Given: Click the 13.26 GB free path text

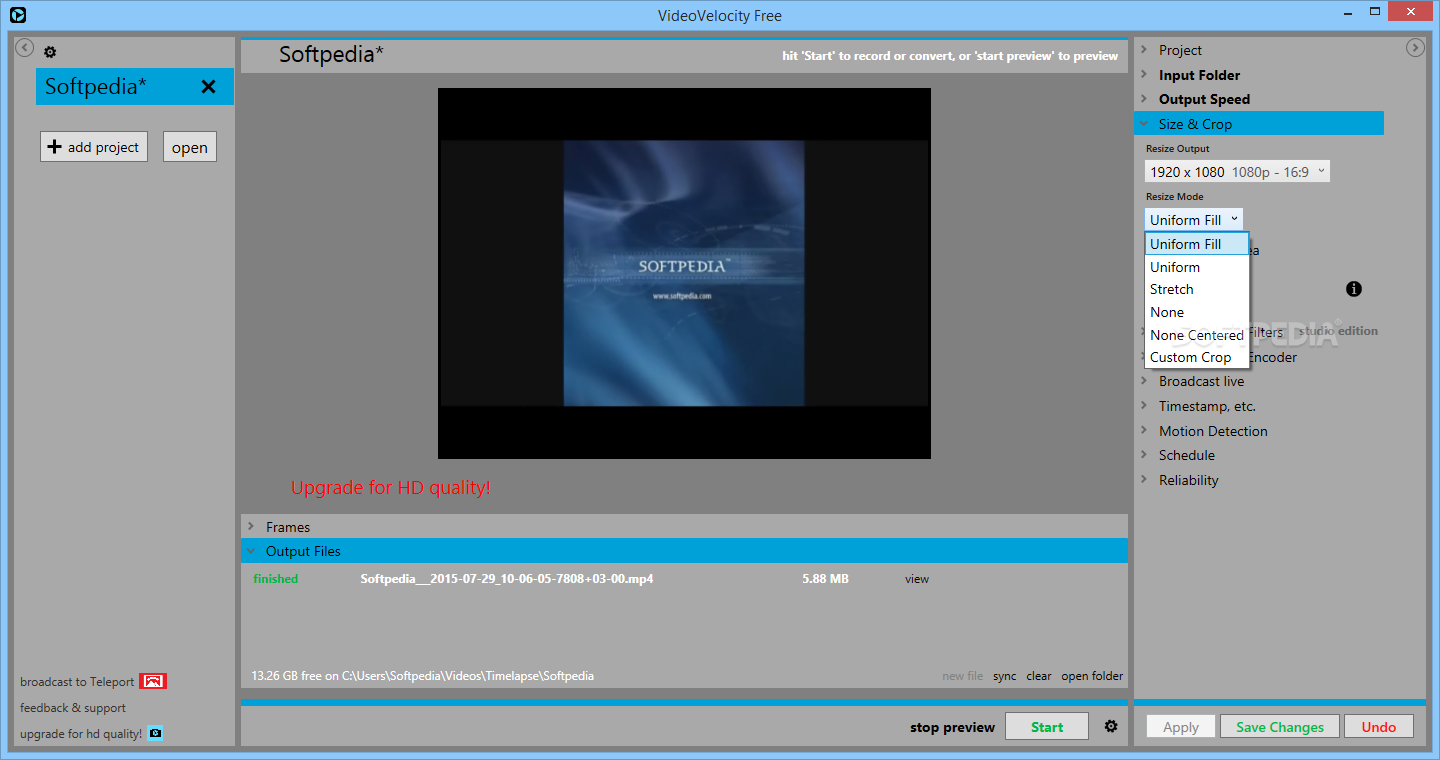Looking at the screenshot, I should [x=423, y=676].
